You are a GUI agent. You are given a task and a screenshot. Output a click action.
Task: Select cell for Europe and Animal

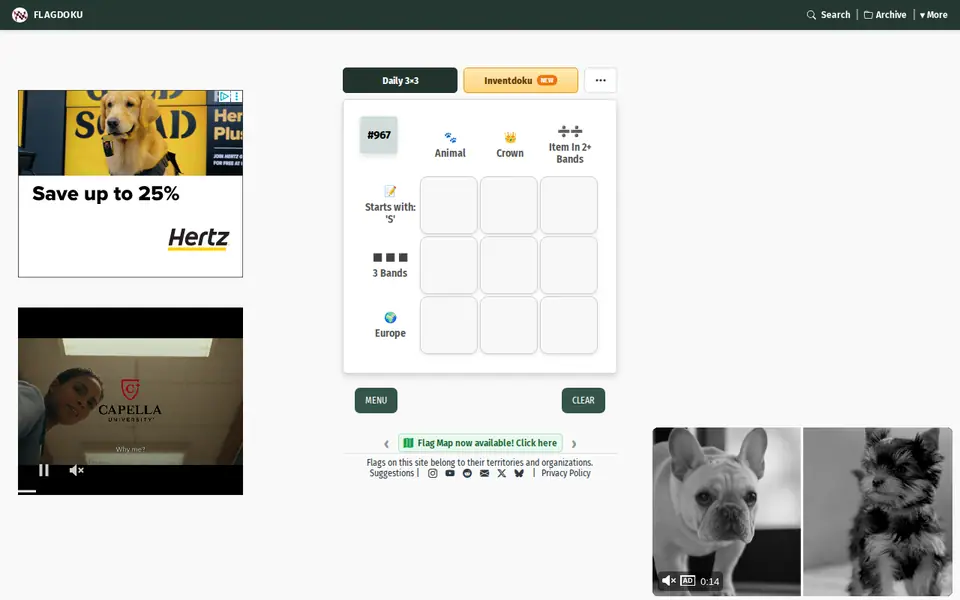[449, 325]
